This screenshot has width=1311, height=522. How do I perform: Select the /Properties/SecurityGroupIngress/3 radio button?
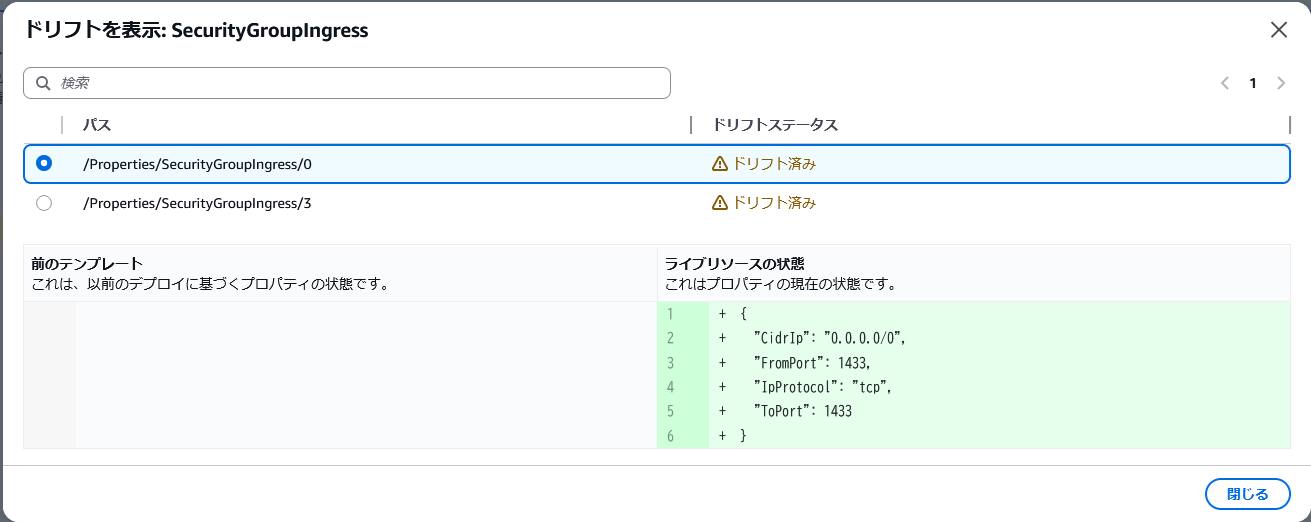click(44, 203)
